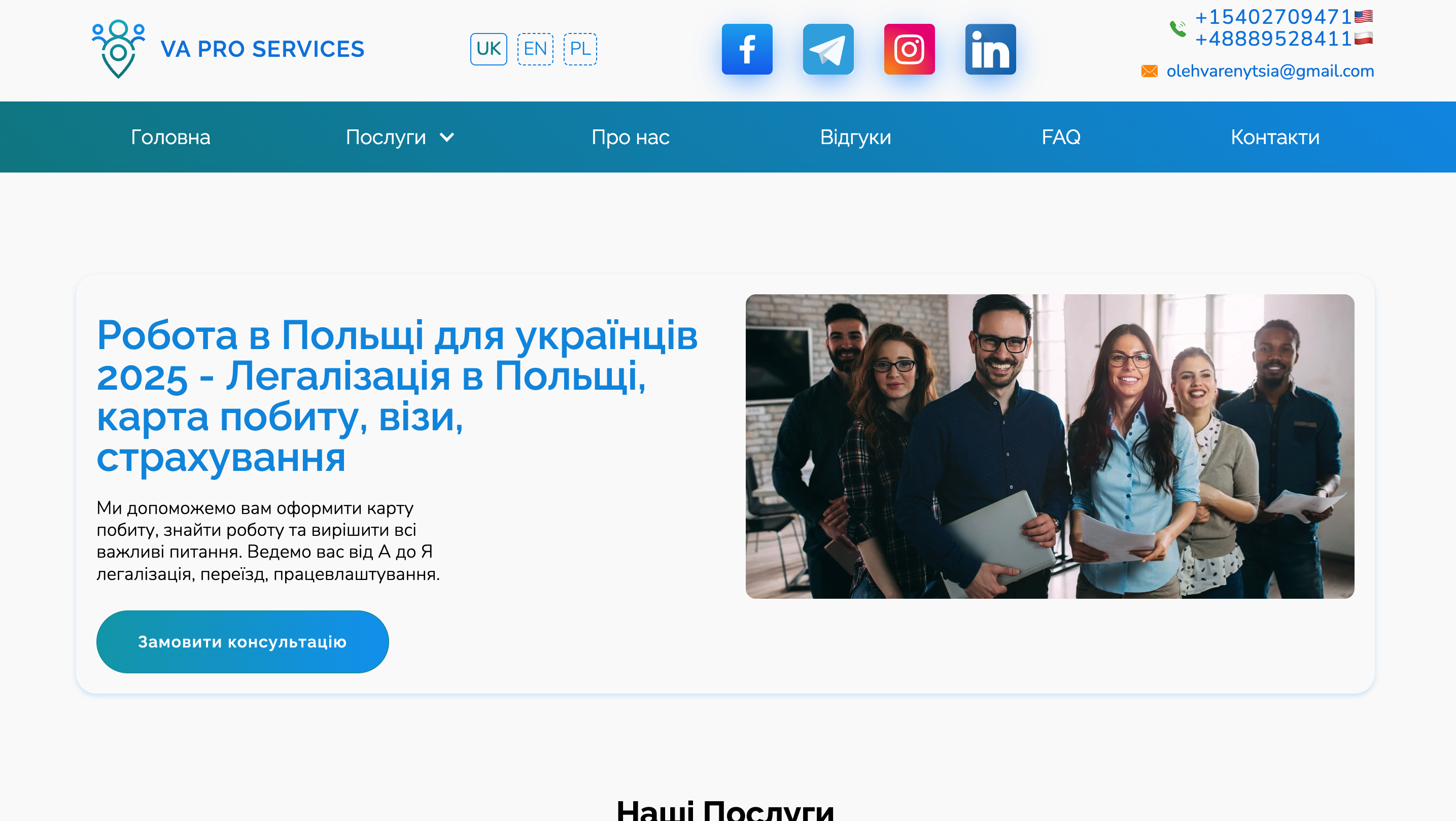
Task: Click the USA flag icon
Action: click(1363, 16)
